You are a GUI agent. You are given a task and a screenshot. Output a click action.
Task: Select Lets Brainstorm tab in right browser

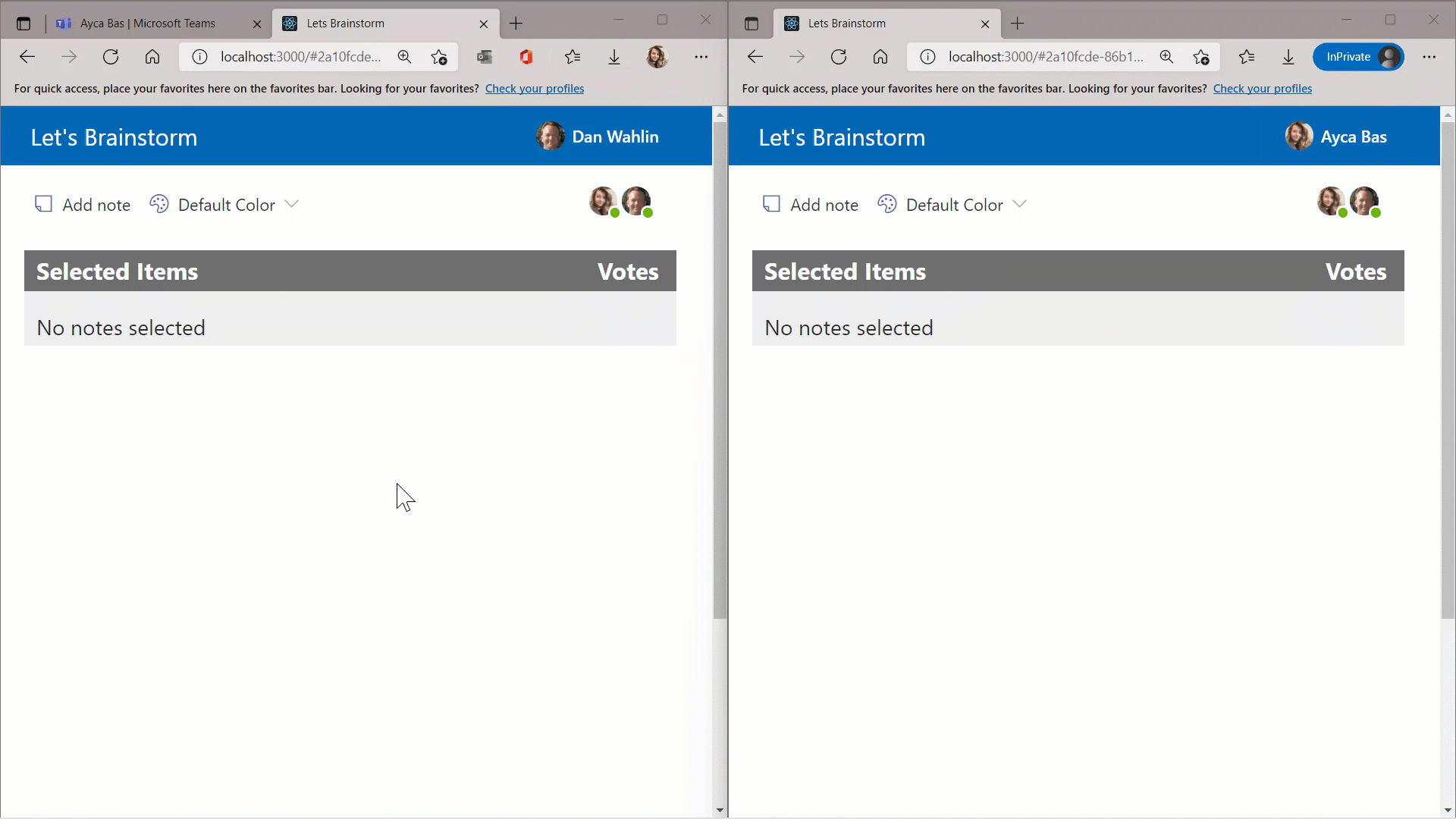pos(846,24)
